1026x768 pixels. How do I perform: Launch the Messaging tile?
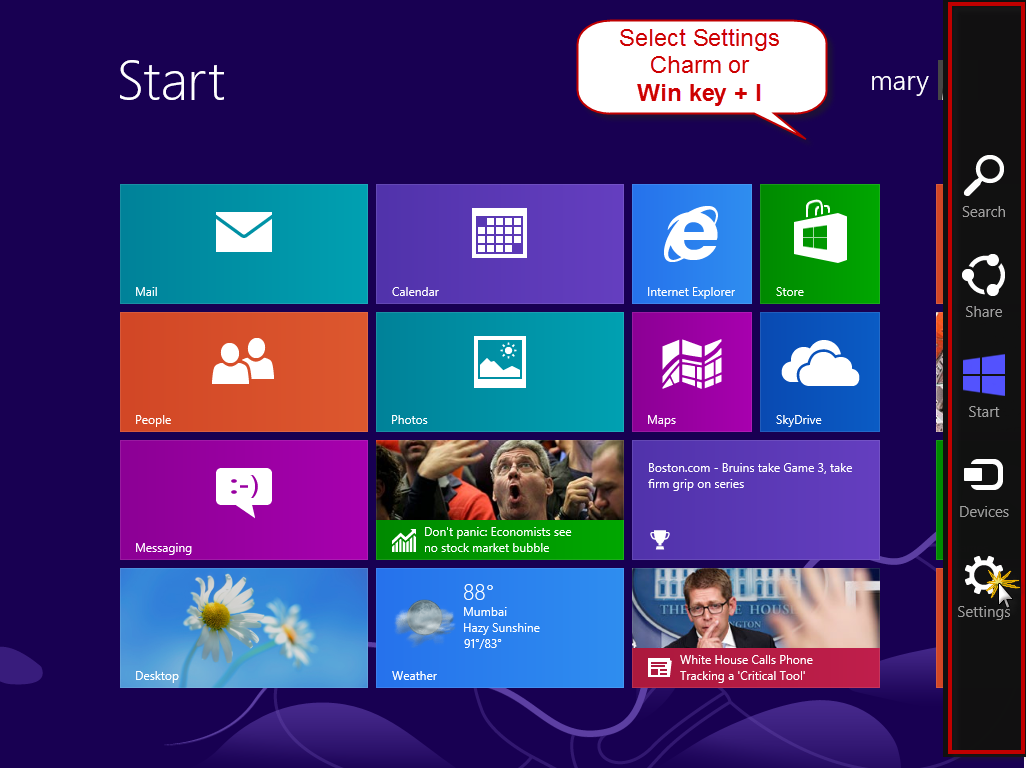pos(244,500)
